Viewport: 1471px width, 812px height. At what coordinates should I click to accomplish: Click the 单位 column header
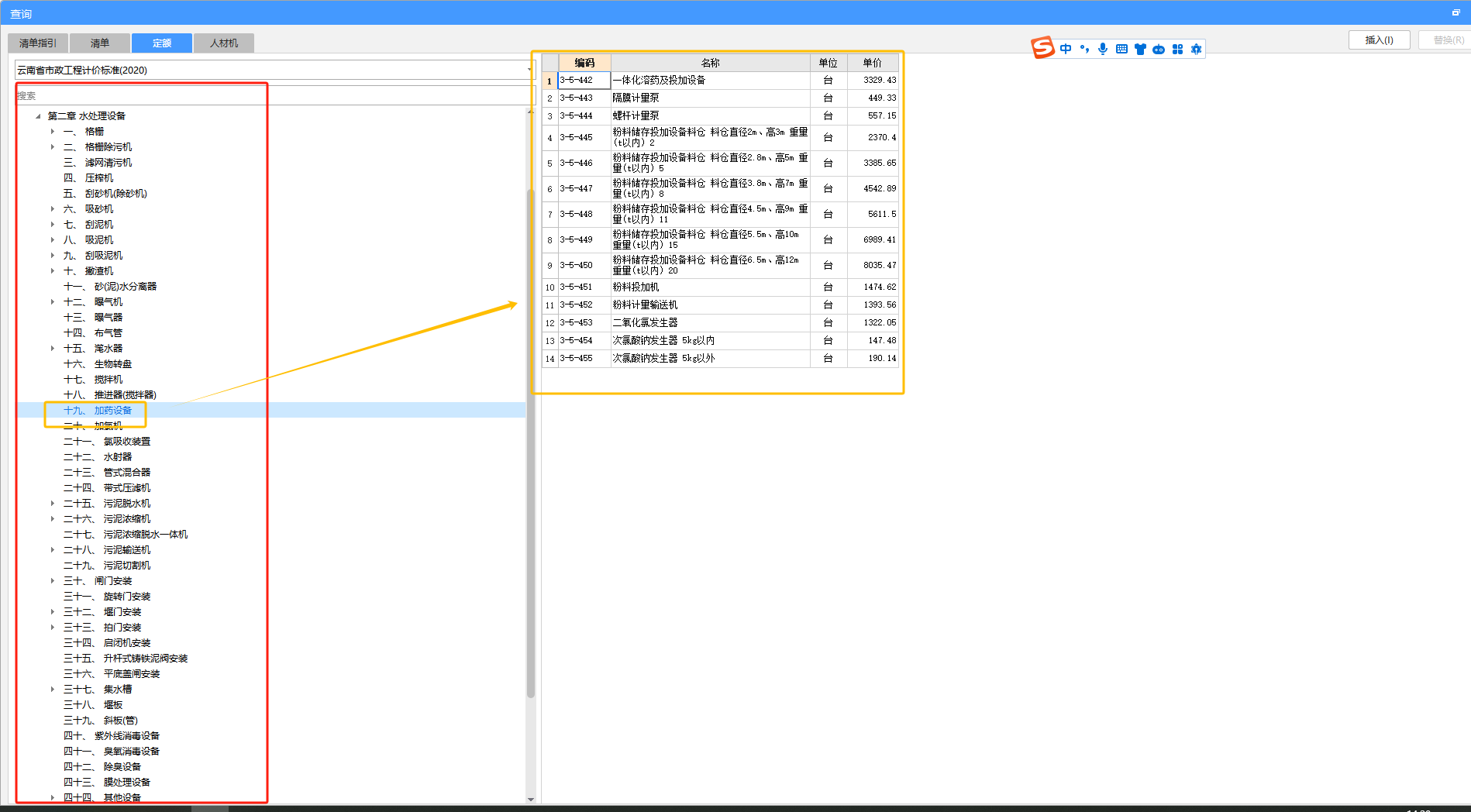point(829,63)
